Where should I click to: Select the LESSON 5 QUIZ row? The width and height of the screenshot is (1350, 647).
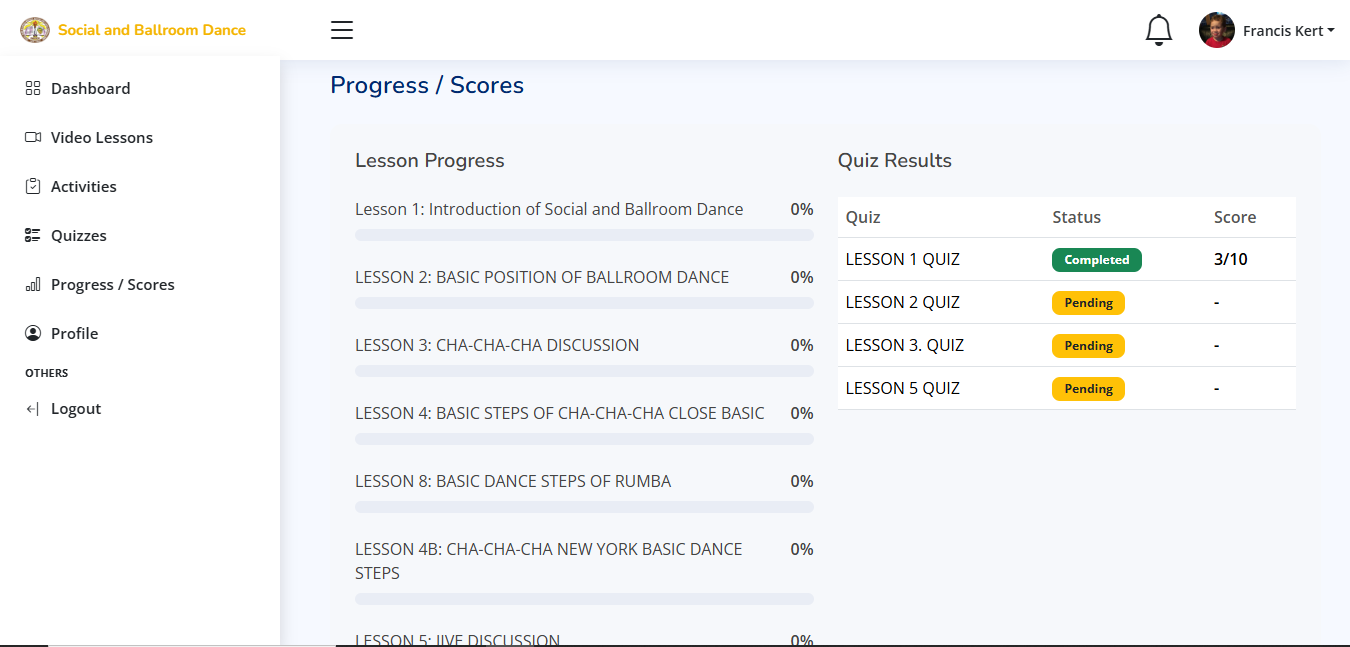pyautogui.click(x=1066, y=388)
